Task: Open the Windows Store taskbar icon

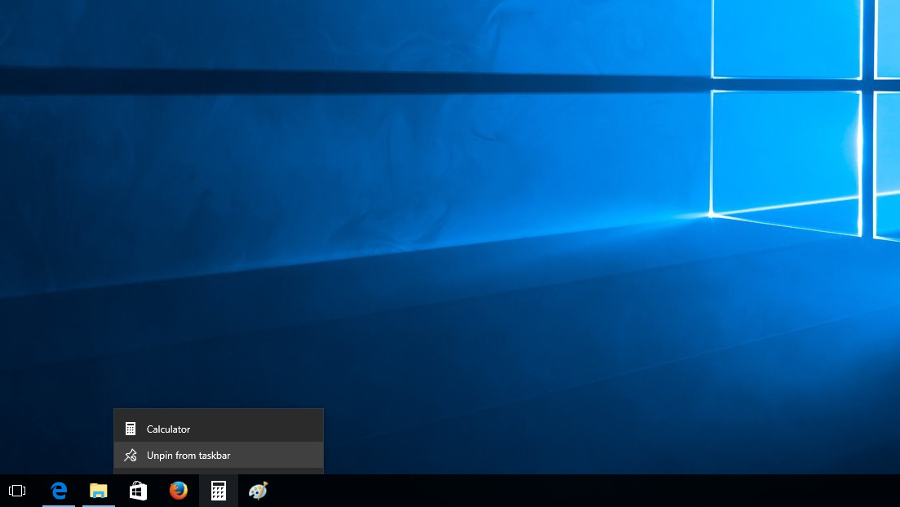Action: pos(138,491)
